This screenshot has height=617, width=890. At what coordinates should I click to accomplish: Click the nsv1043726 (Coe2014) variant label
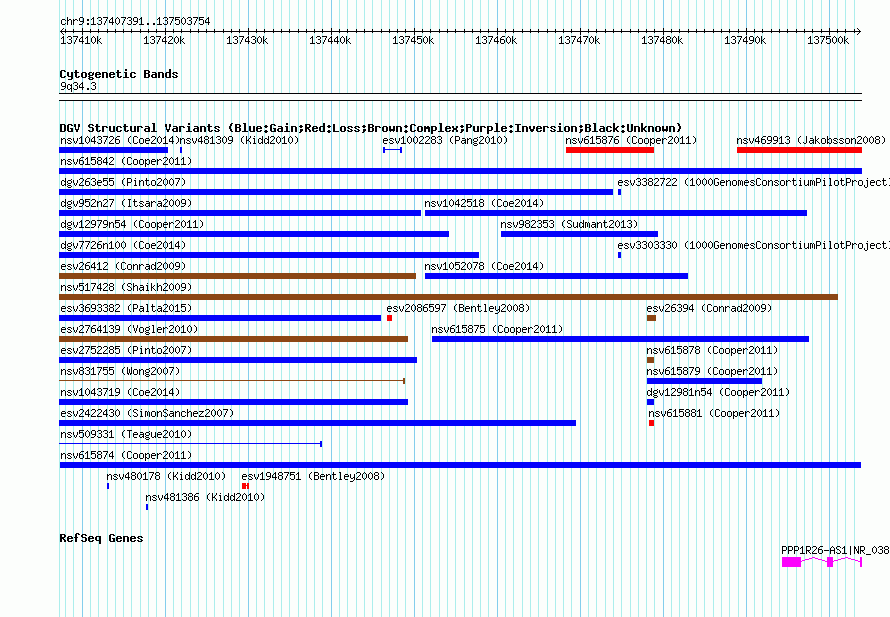click(119, 140)
